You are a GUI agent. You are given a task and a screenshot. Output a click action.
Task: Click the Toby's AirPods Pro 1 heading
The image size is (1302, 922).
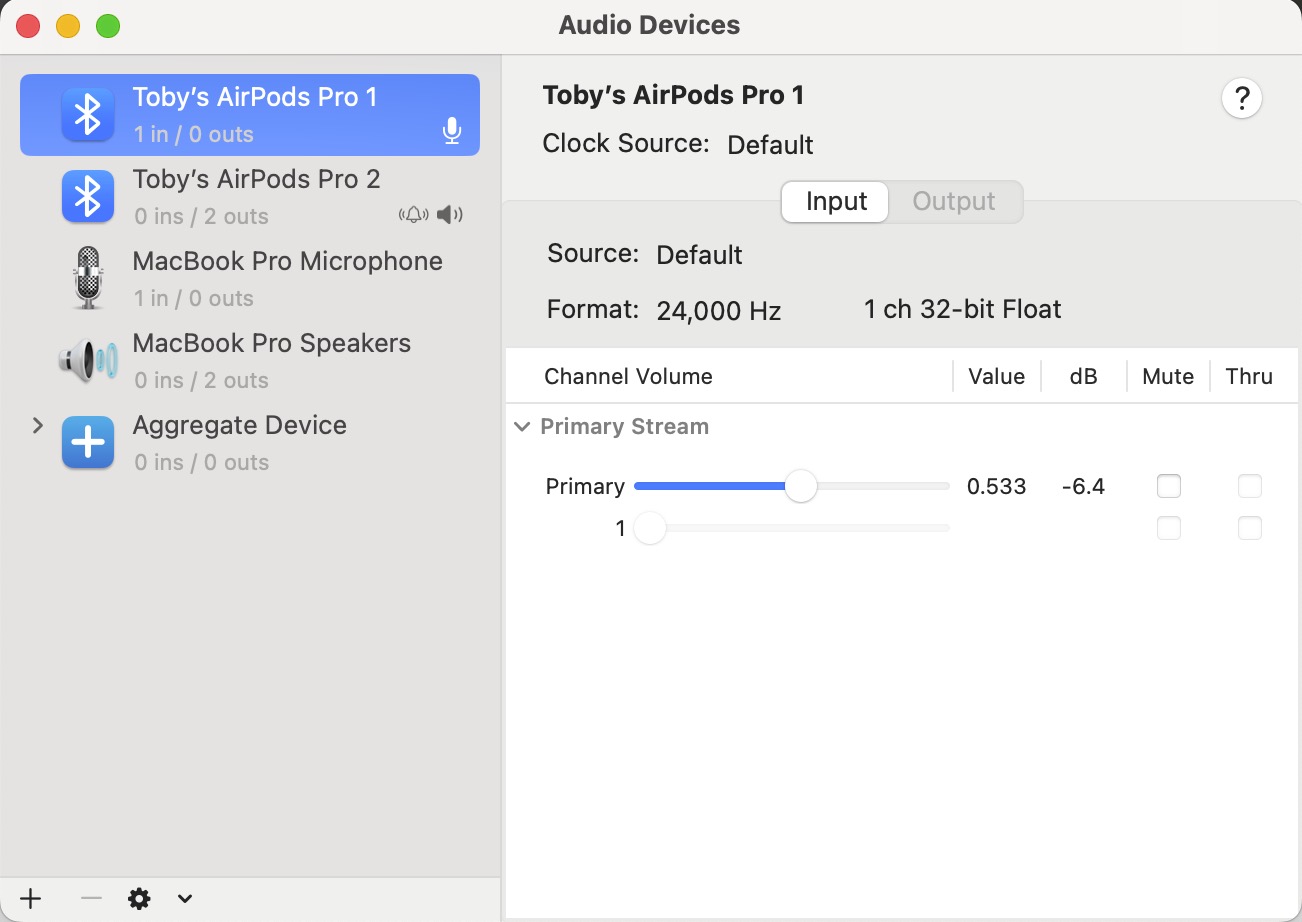click(x=673, y=96)
